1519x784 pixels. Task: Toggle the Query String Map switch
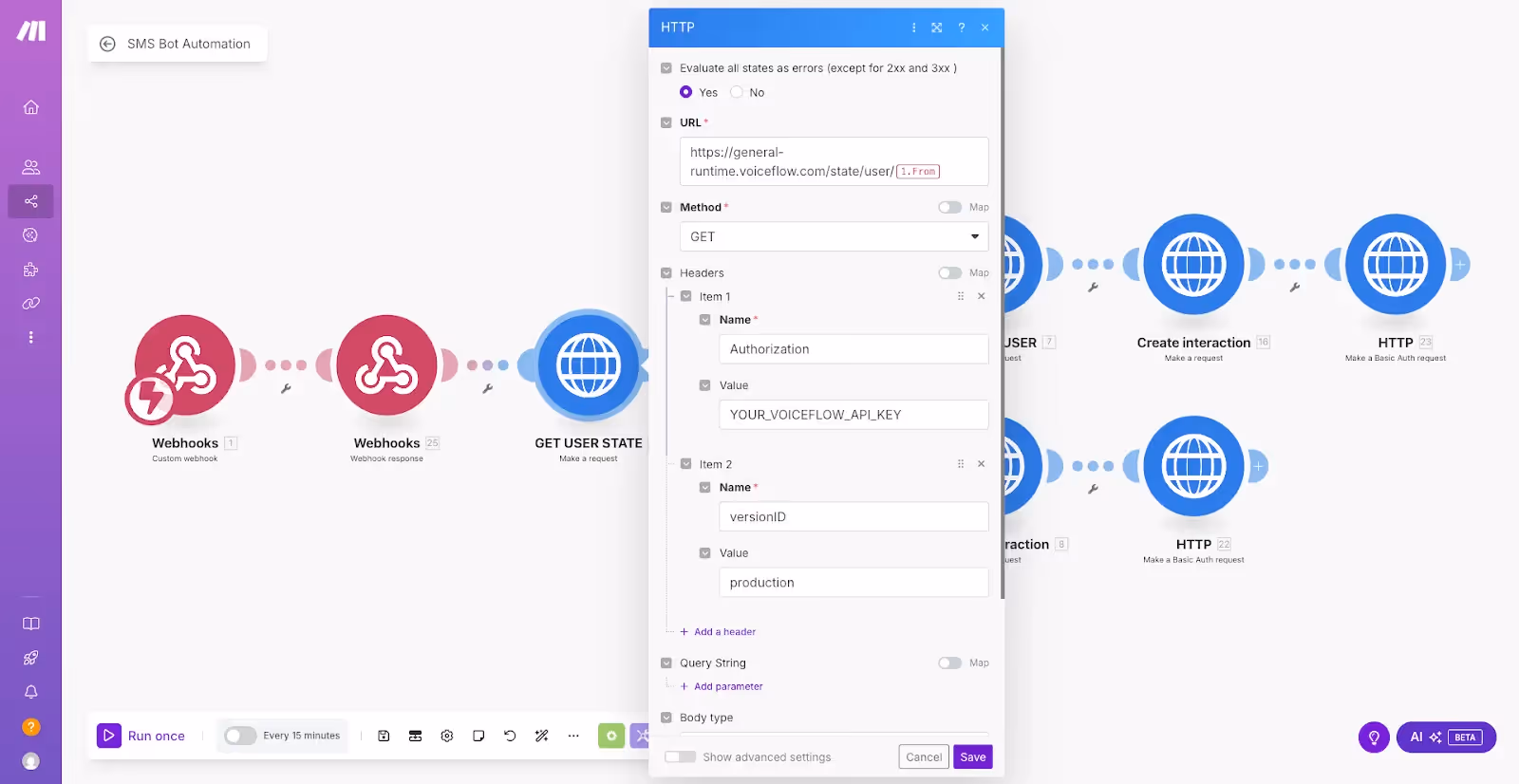[949, 663]
